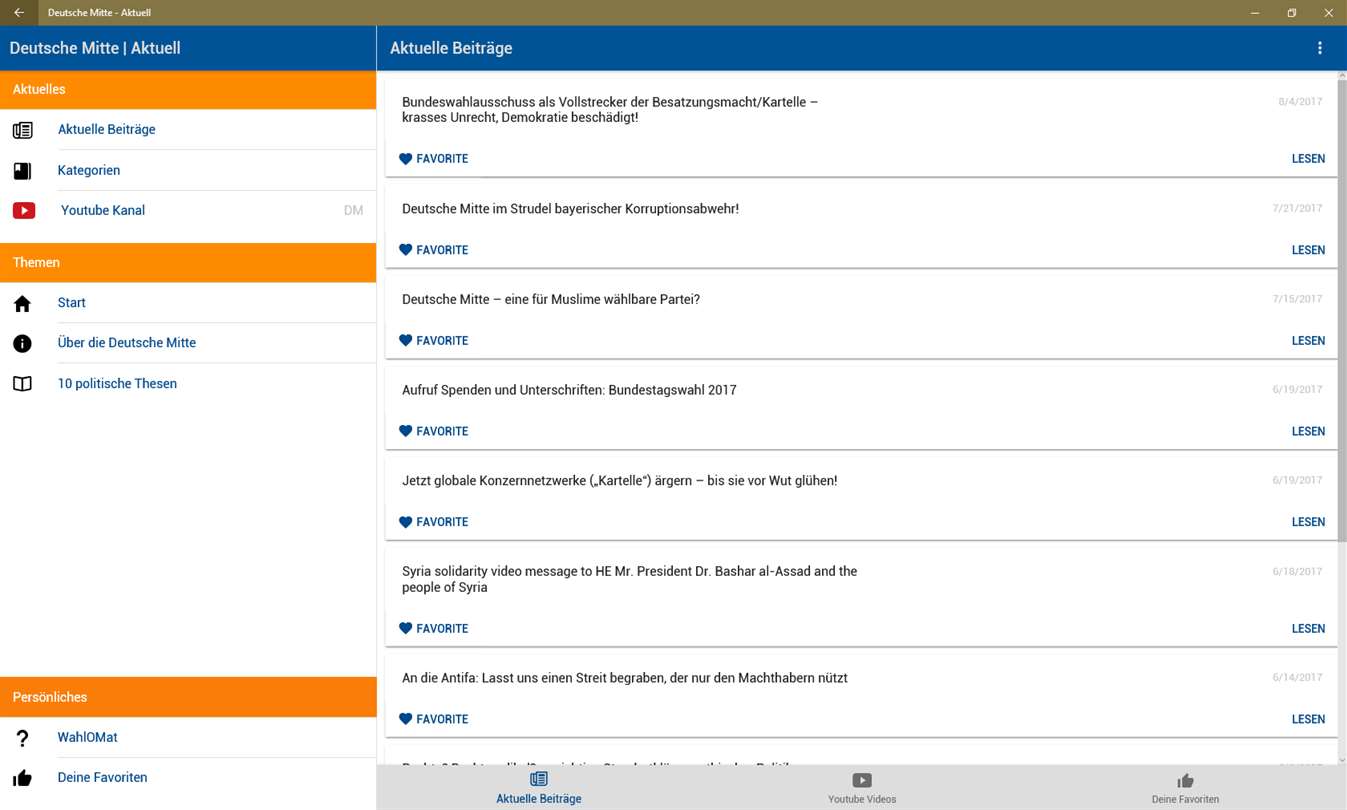Click LESEN on Aufruf Spenden und Unterschriften post

point(1308,431)
